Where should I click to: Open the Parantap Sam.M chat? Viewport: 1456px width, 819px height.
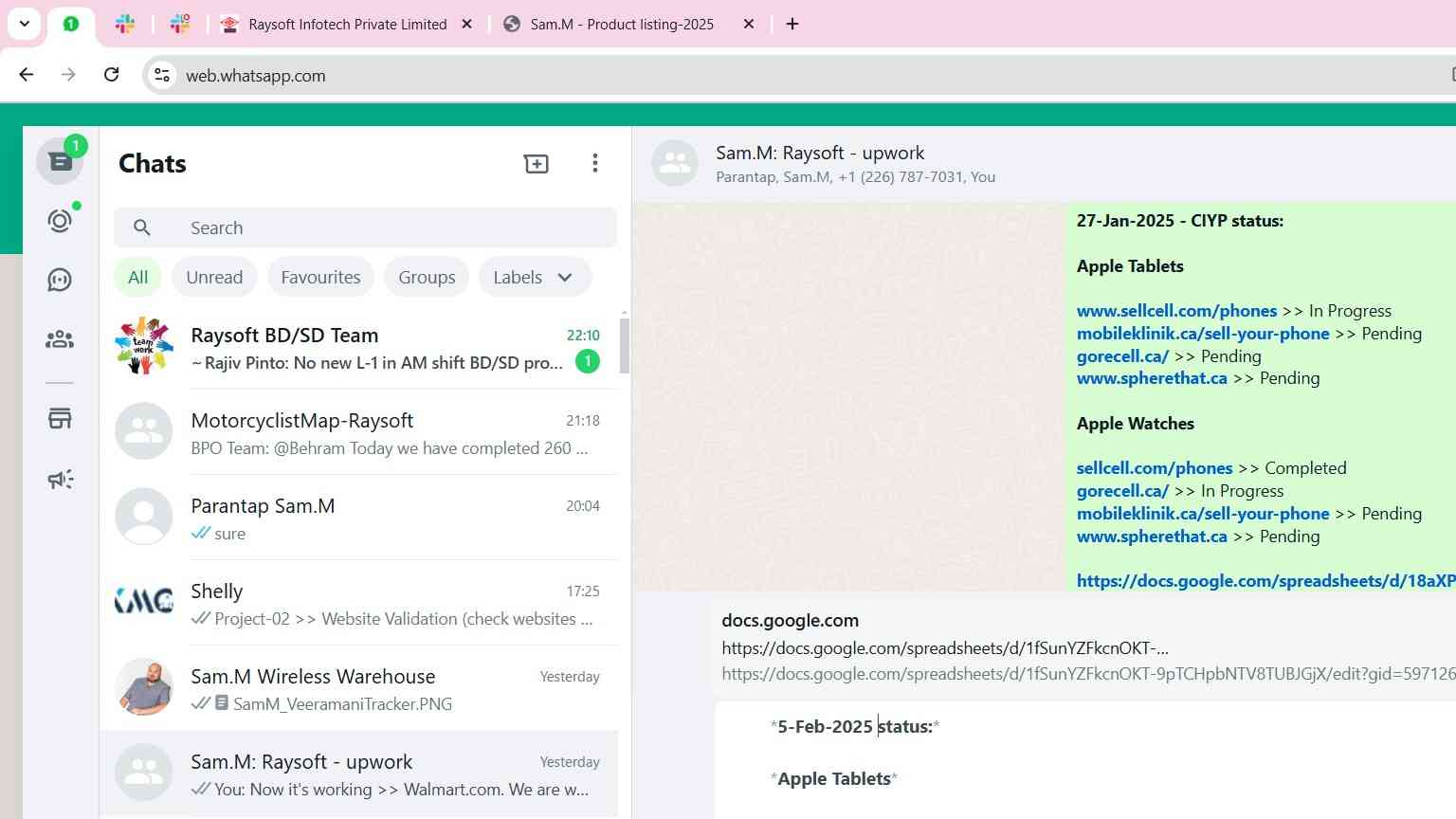tap(358, 518)
